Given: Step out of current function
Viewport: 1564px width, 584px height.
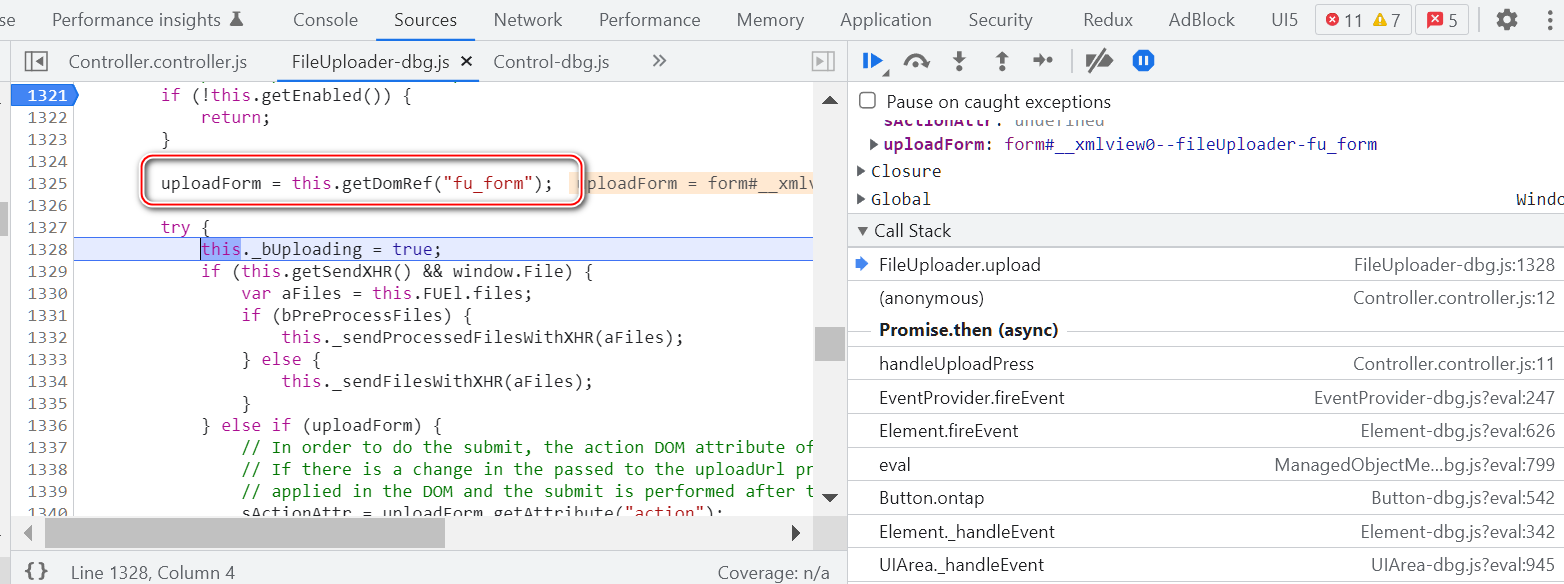Looking at the screenshot, I should pos(1001,62).
